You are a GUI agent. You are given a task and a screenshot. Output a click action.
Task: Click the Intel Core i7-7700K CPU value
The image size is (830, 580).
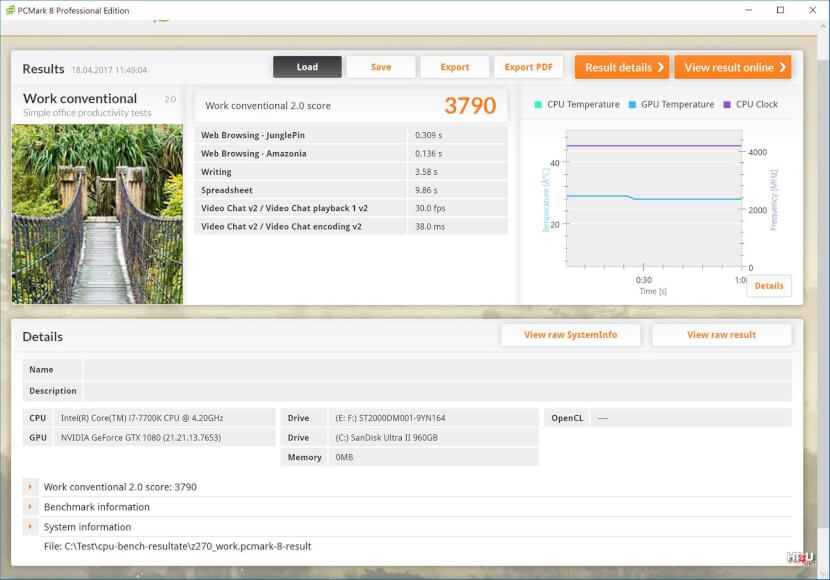[142, 418]
